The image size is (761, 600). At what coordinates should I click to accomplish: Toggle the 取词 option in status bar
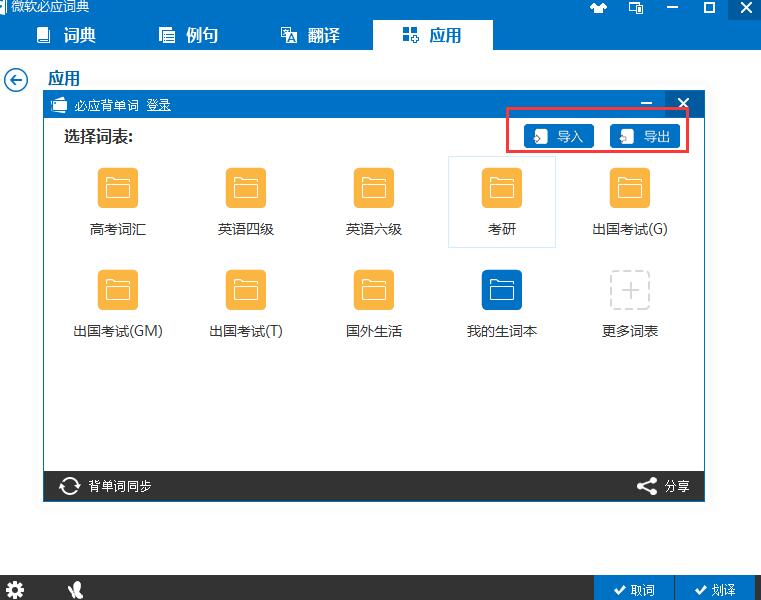click(634, 589)
